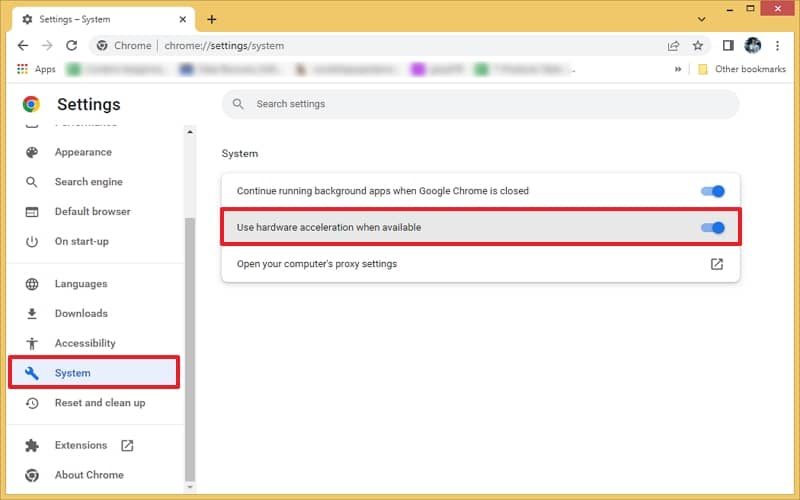800x500 pixels.
Task: Open About Chrome page
Action: 89,475
